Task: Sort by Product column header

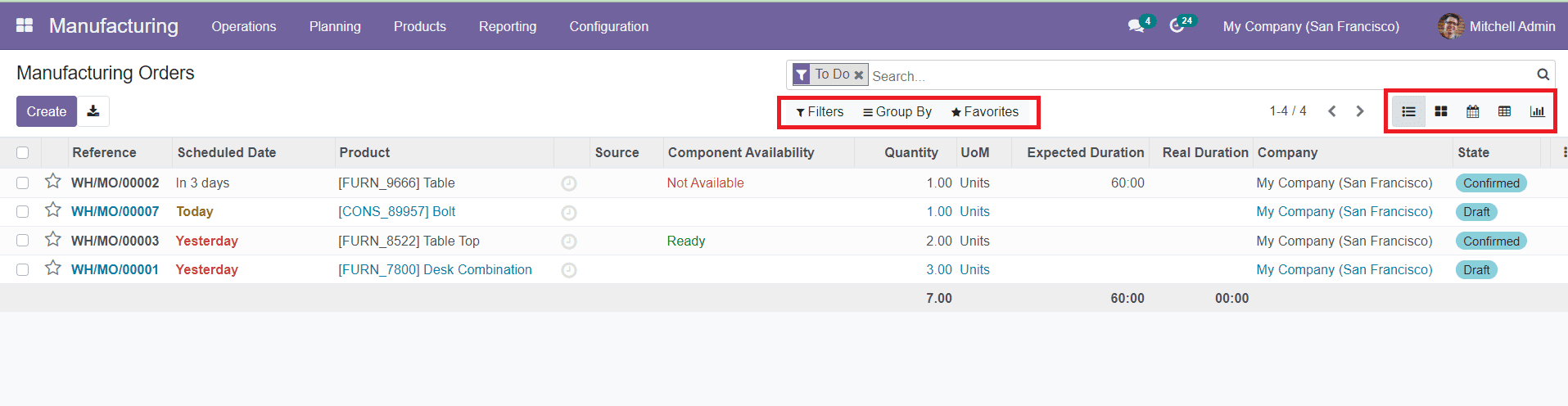Action: [364, 153]
